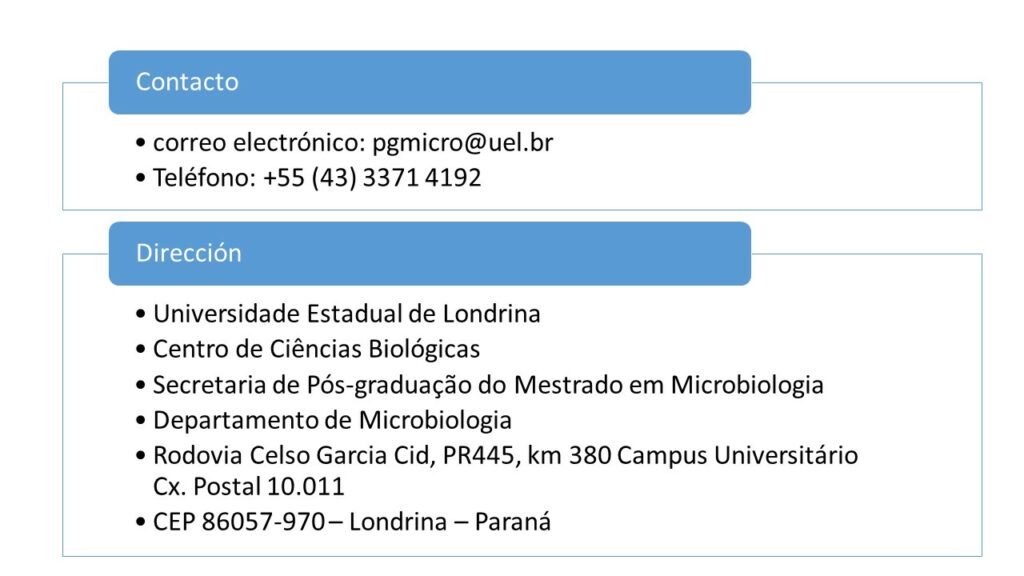Click 'Universidade Estadual de Londrina' line

pyautogui.click(x=346, y=314)
